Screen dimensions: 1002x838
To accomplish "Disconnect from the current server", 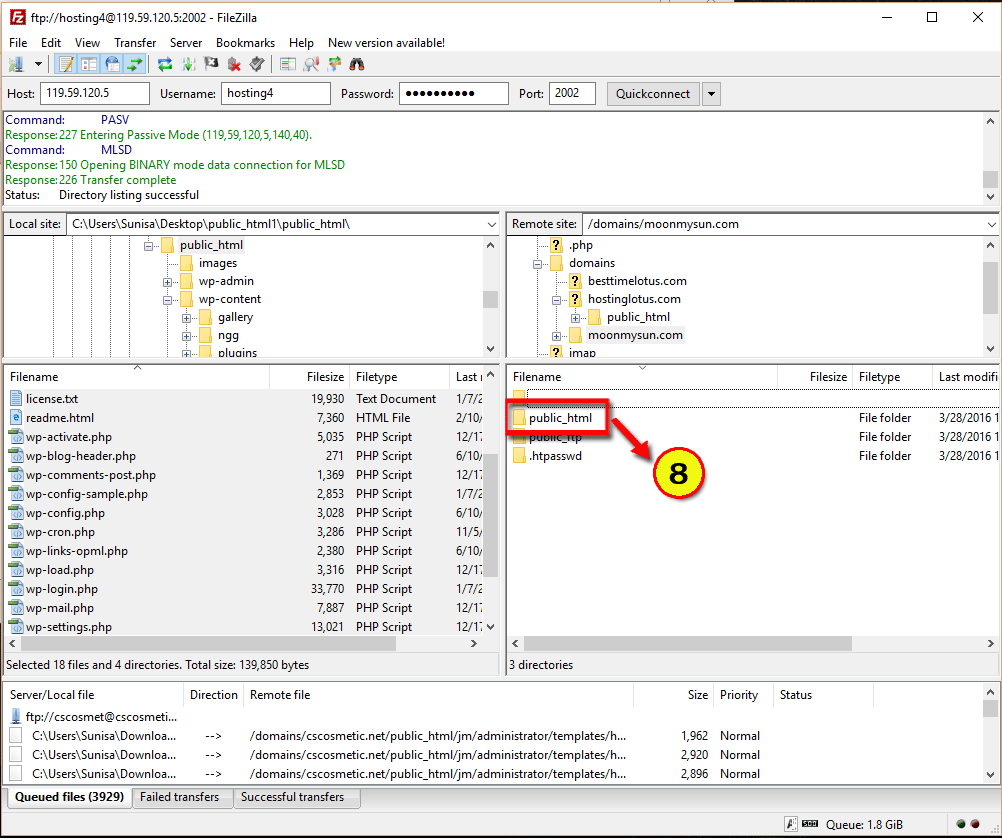I will coord(235,64).
